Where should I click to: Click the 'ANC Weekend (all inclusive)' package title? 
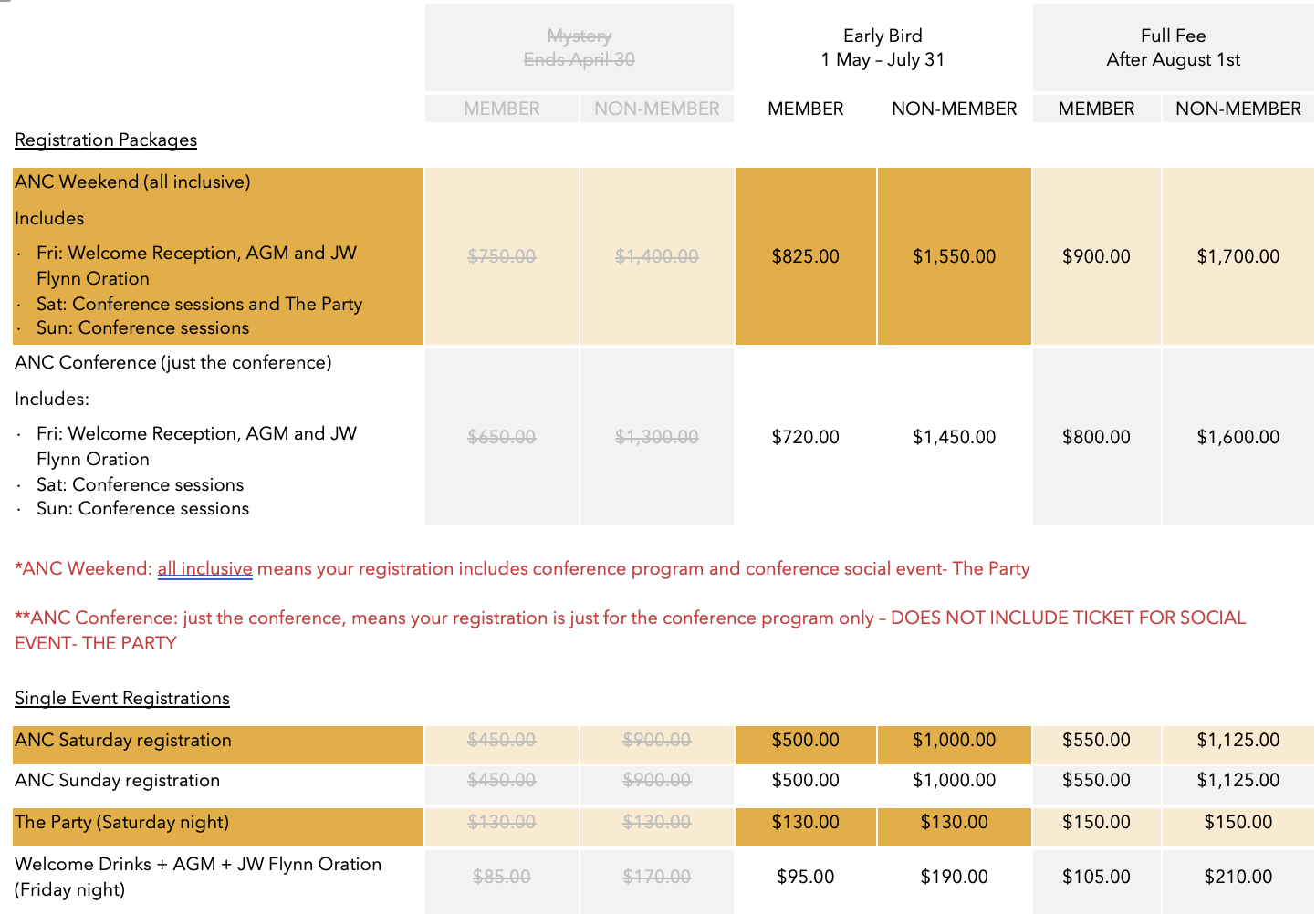132,182
